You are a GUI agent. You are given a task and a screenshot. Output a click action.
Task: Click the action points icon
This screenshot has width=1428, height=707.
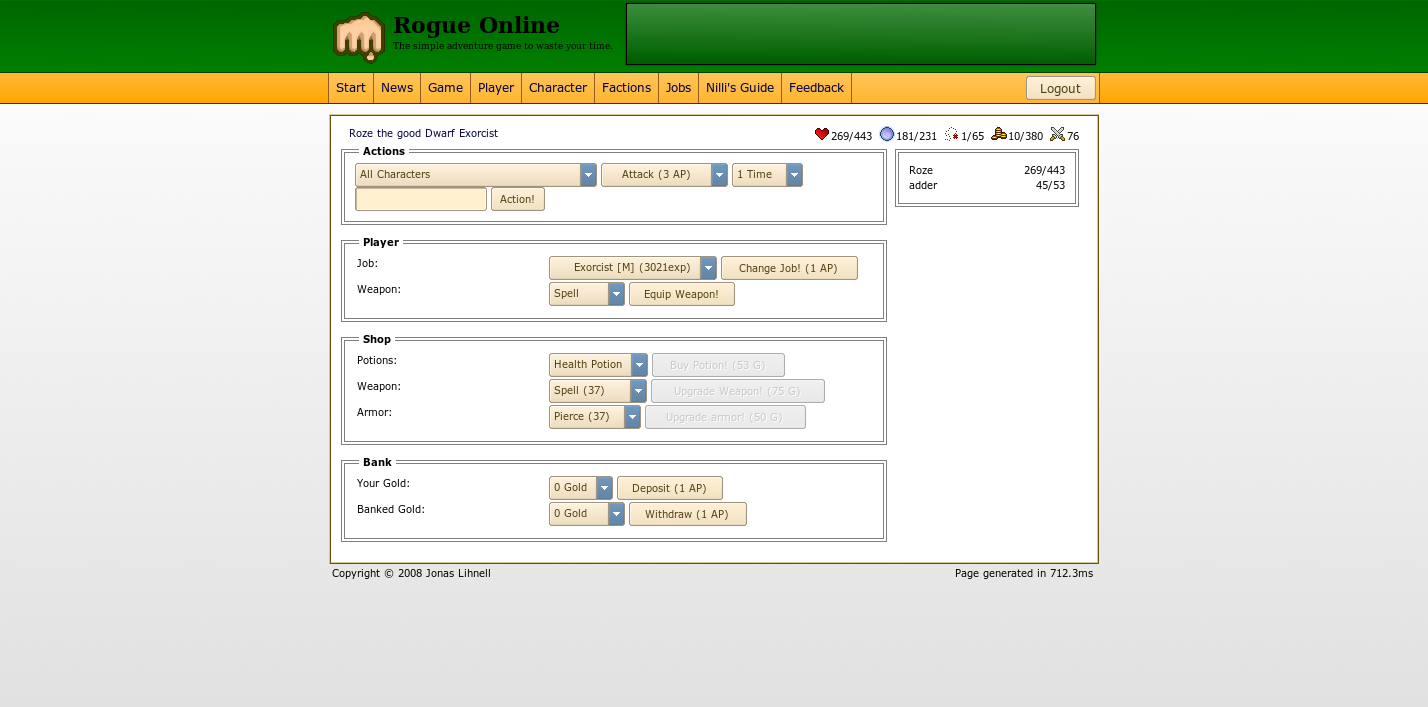[952, 135]
